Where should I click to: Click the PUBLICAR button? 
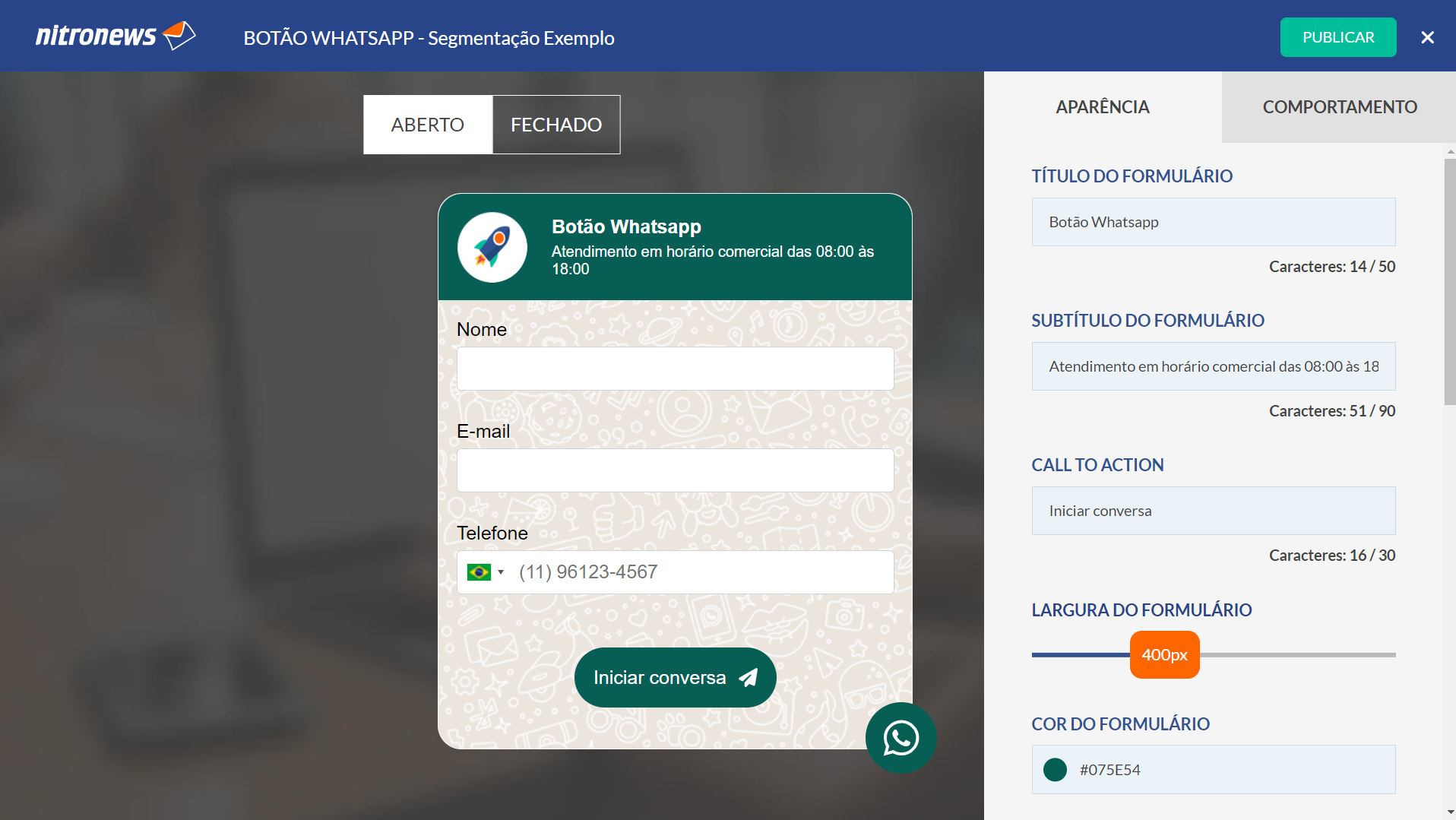[x=1338, y=37]
